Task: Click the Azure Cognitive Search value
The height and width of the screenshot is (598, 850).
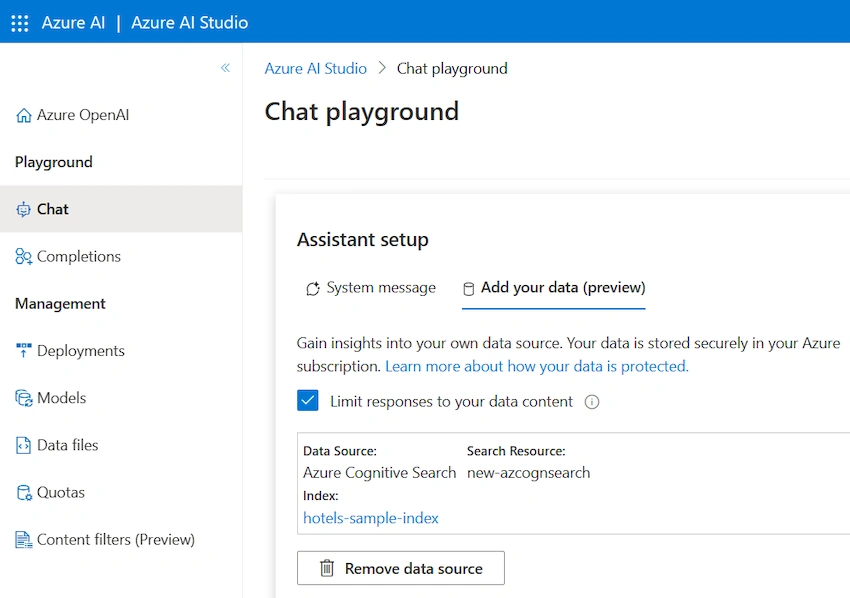Action: tap(379, 473)
